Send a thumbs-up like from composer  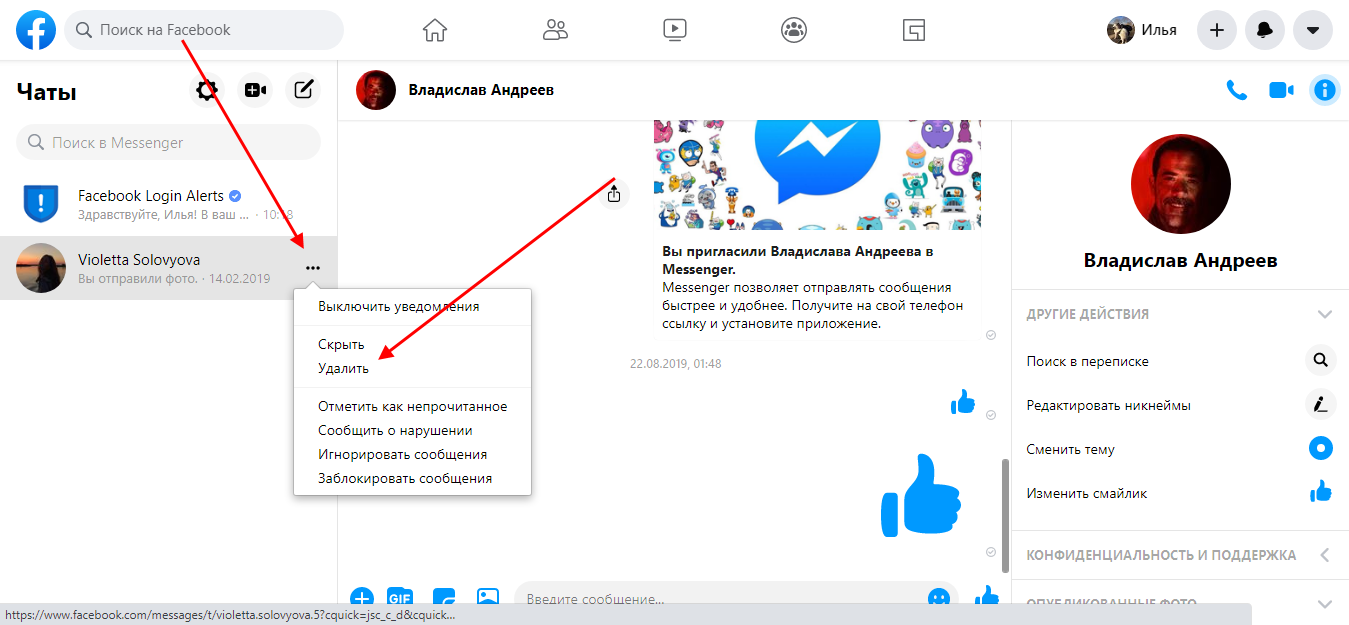987,597
